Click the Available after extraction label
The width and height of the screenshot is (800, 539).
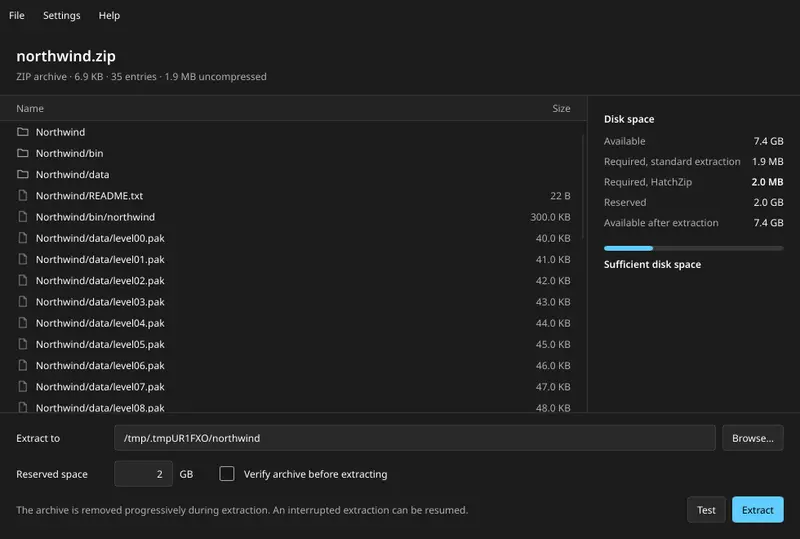coord(661,223)
